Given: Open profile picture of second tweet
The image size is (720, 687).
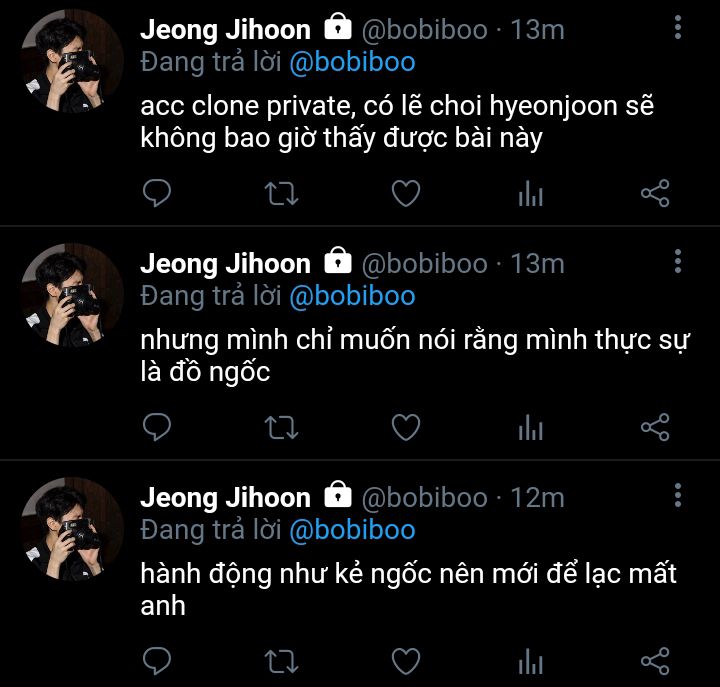Looking at the screenshot, I should (72, 295).
